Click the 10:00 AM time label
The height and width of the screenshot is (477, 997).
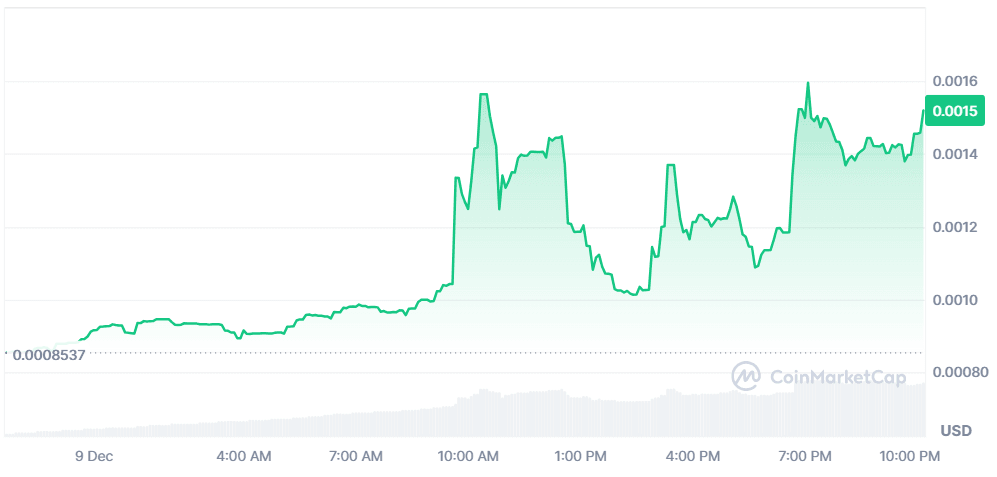pyautogui.click(x=469, y=456)
